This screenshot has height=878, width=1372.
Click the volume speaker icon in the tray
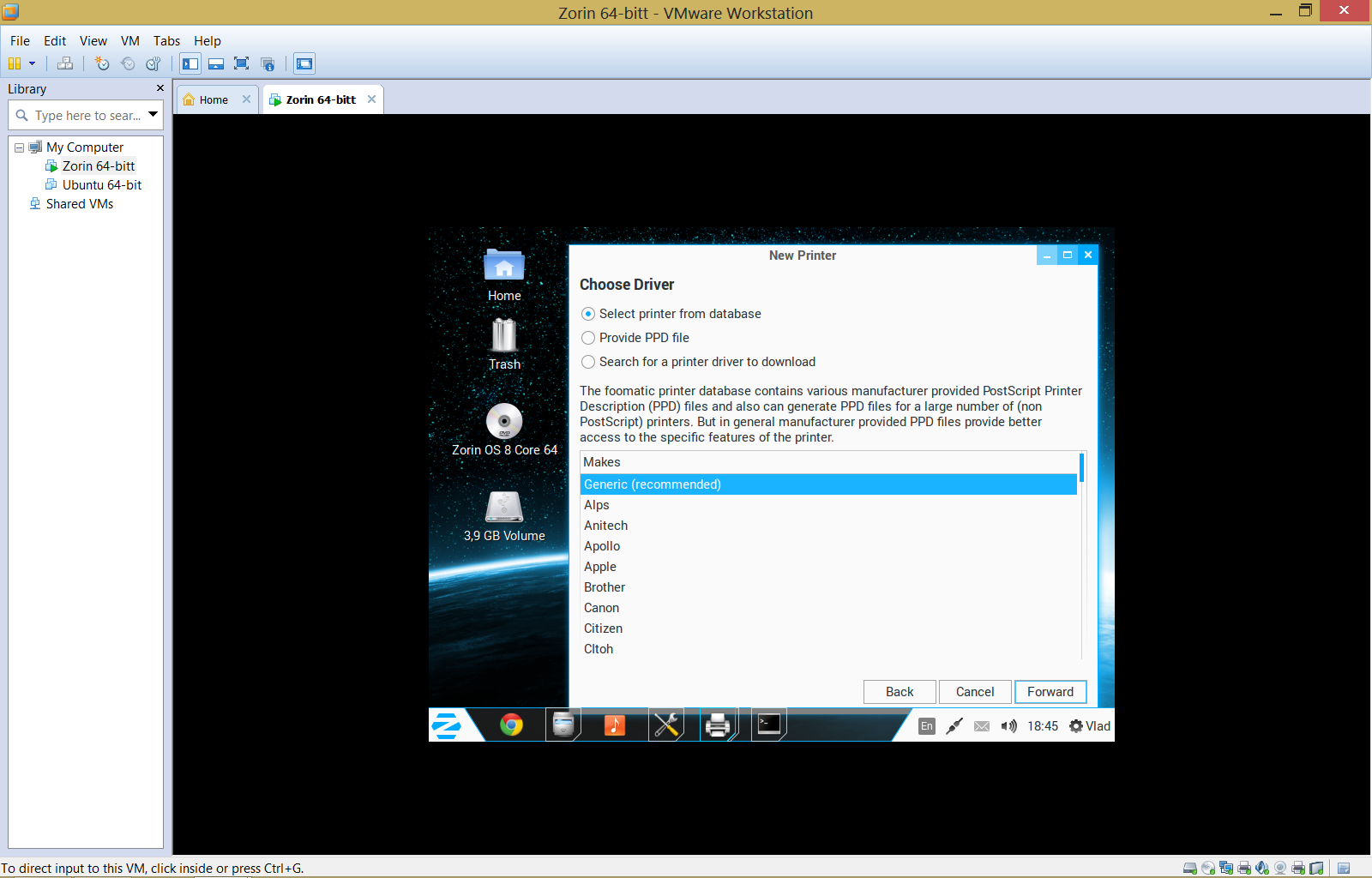tap(1009, 726)
